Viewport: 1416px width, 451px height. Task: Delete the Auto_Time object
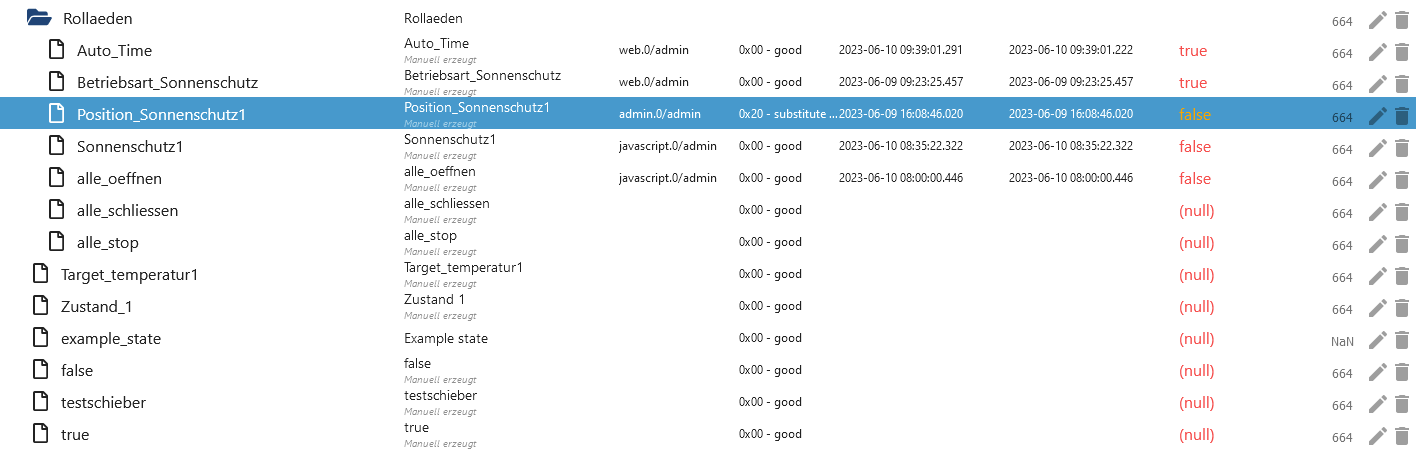click(x=1401, y=51)
